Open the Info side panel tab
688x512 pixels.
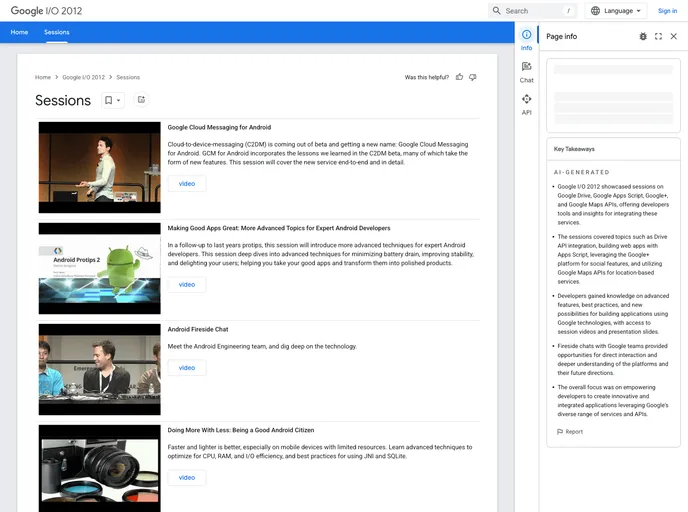[527, 39]
